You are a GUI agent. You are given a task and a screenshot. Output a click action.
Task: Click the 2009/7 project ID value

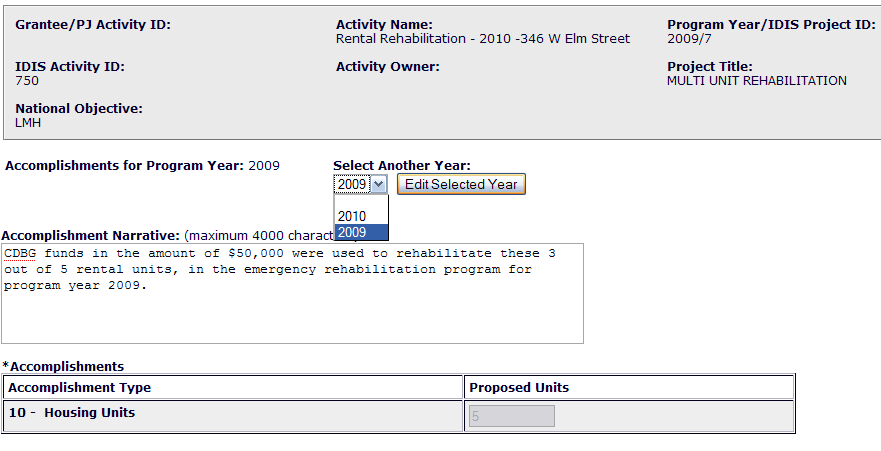686,39
